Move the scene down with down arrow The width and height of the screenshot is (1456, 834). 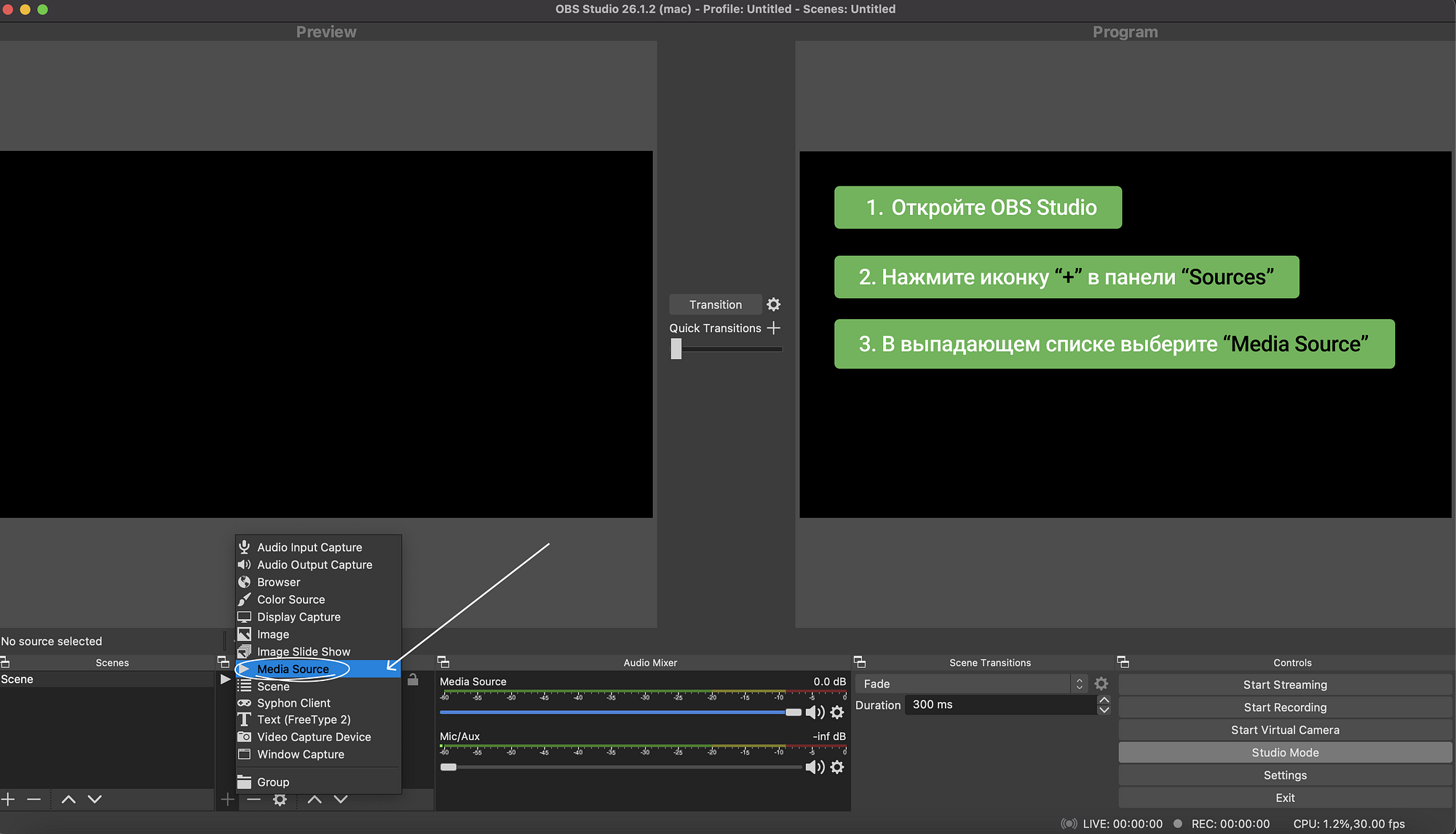click(x=95, y=799)
